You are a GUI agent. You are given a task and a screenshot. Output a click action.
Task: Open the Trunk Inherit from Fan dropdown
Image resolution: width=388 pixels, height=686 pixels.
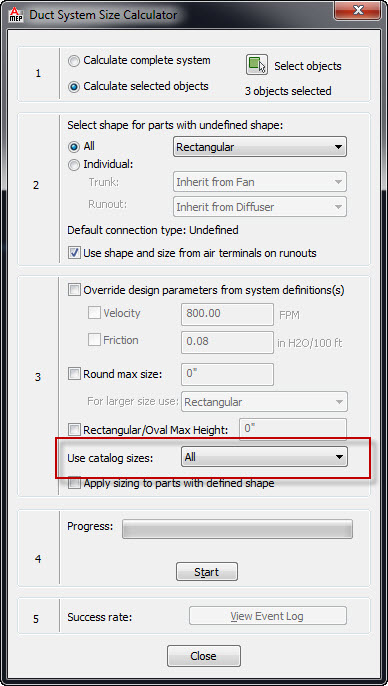point(260,182)
